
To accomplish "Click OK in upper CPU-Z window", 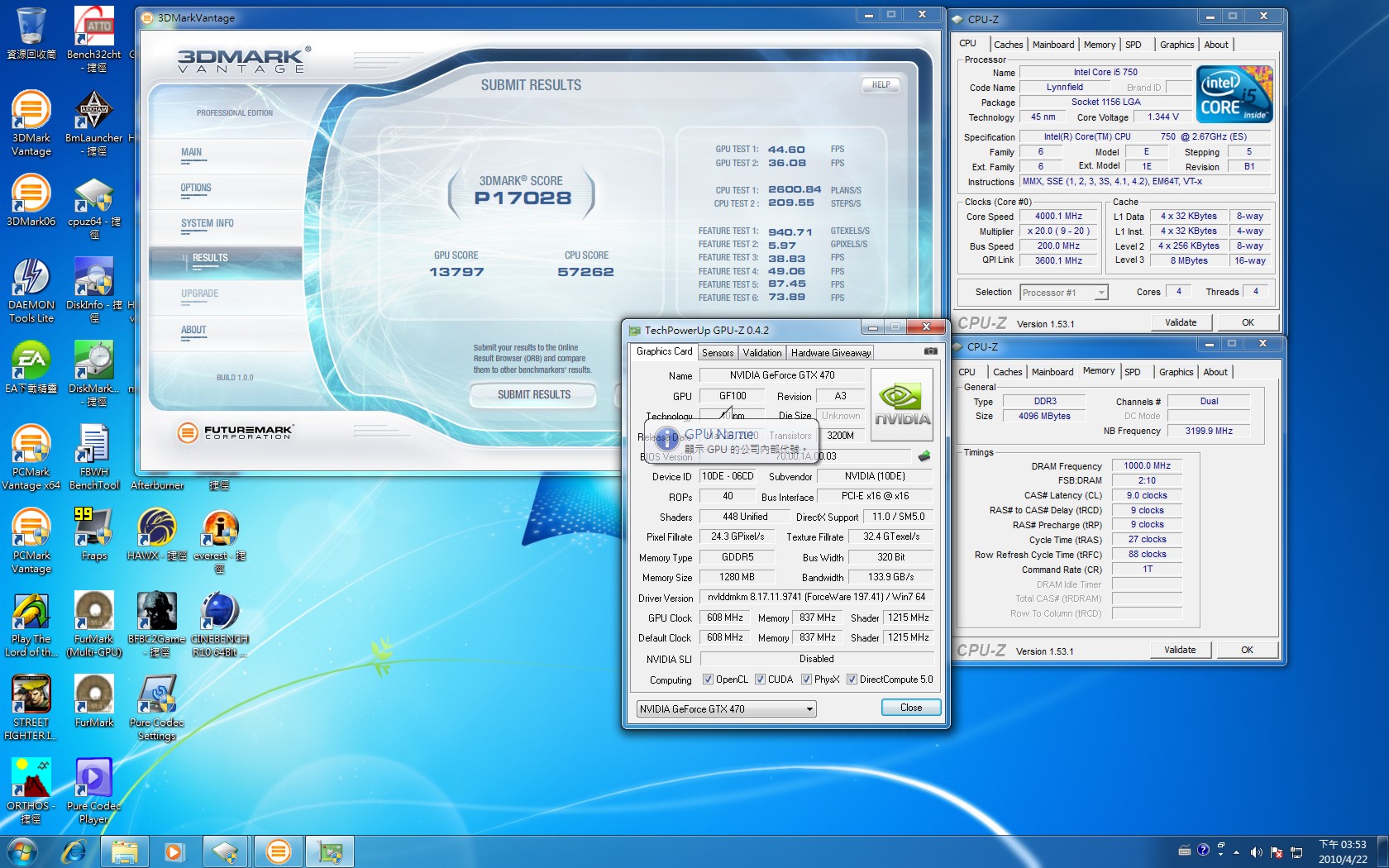I will point(1248,322).
